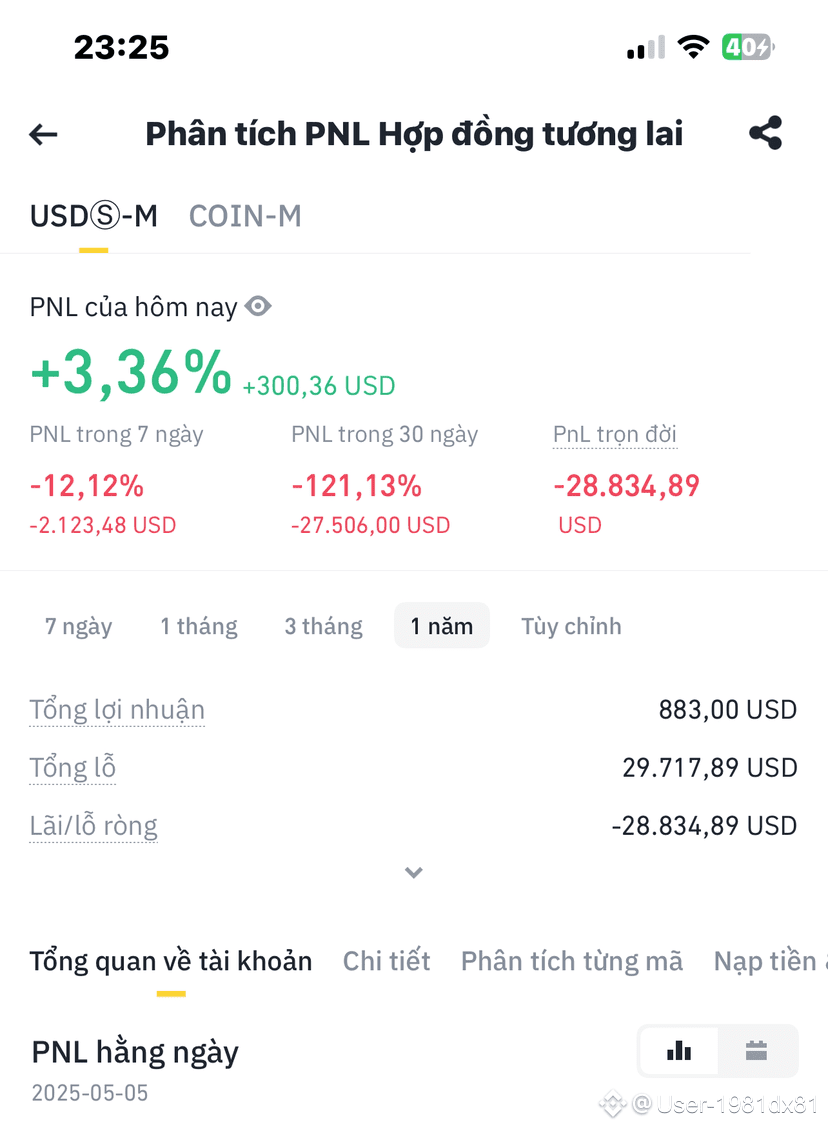The image size is (828, 1129).
Task: Expand details with the down chevron
Action: [x=413, y=873]
